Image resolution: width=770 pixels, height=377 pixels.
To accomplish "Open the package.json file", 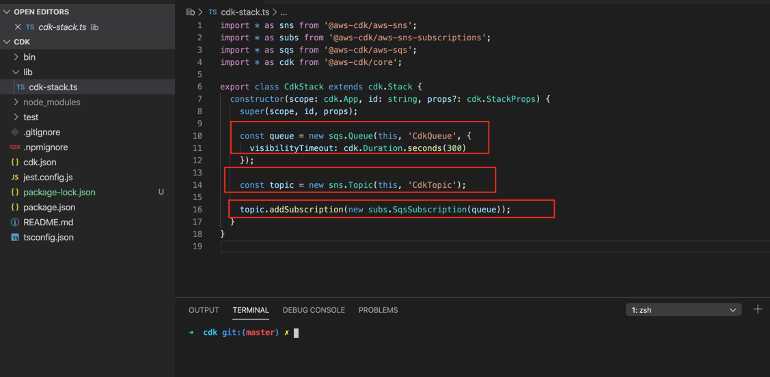I will [x=49, y=207].
